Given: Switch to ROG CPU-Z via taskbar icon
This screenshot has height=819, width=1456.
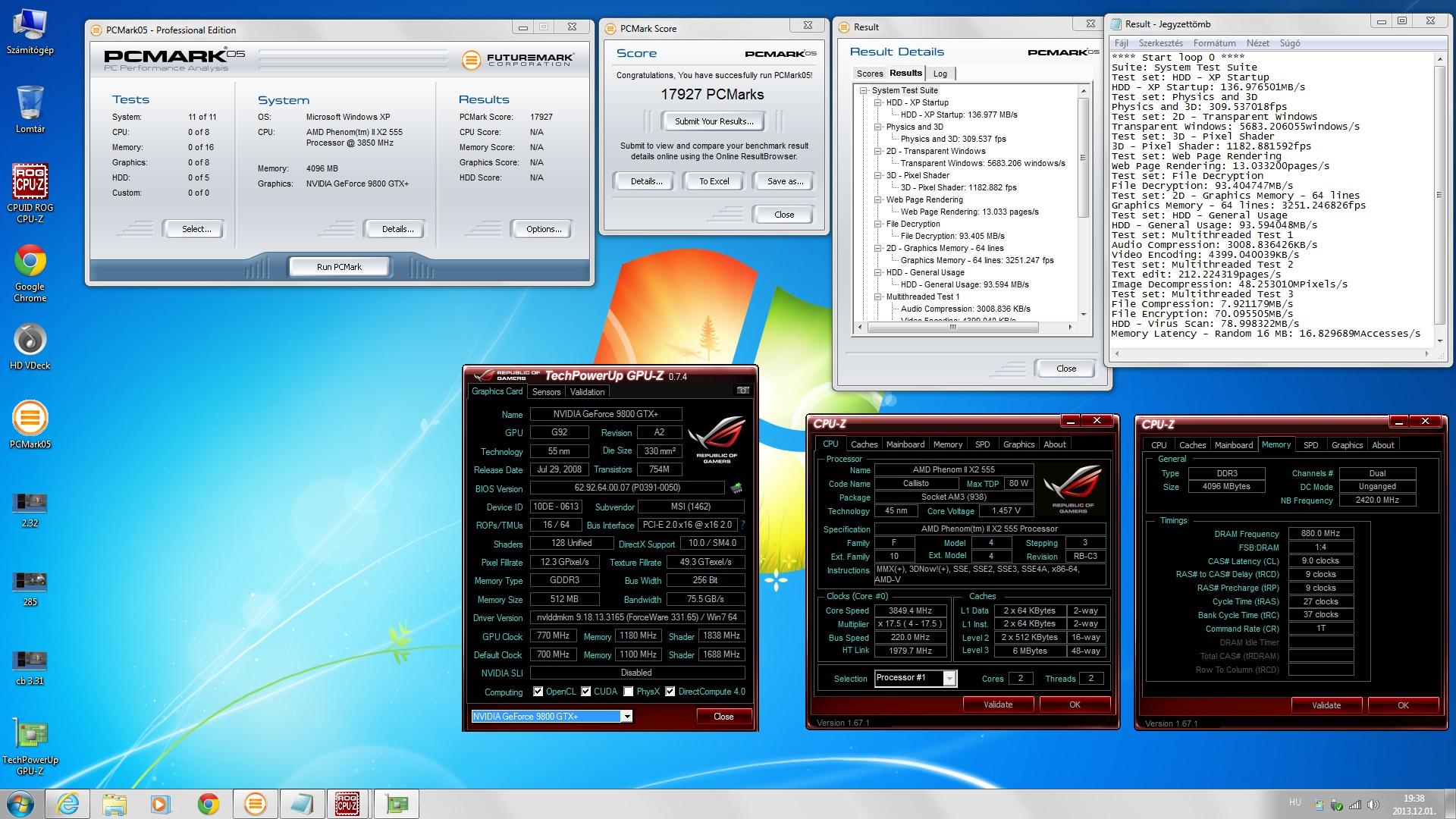Looking at the screenshot, I should pos(349,803).
